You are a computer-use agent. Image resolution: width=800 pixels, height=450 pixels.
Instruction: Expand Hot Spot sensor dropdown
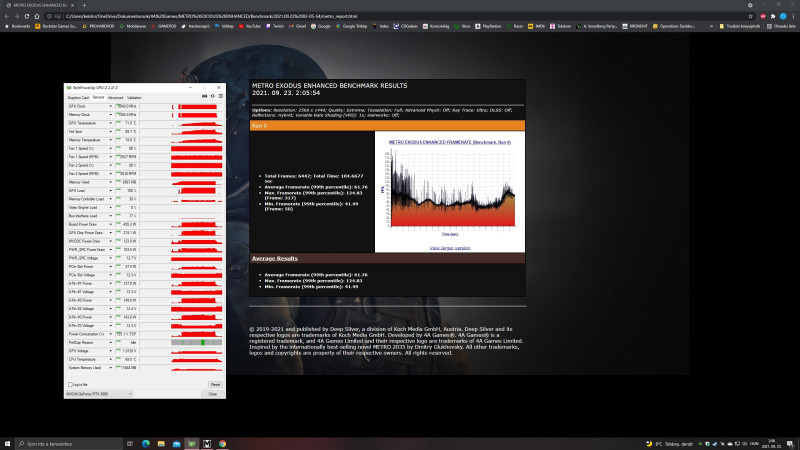click(111, 132)
